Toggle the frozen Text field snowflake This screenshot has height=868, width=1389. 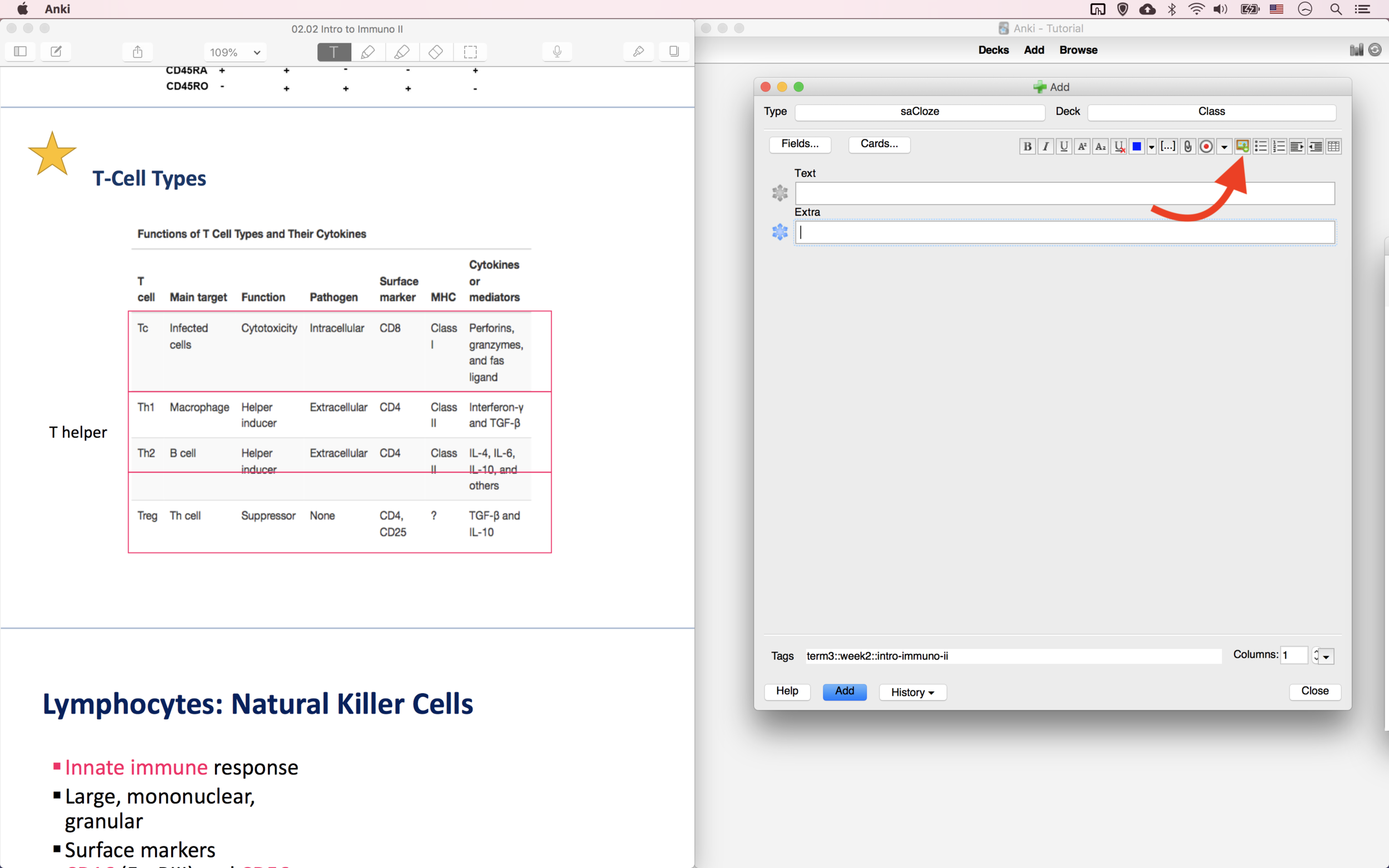(x=779, y=193)
